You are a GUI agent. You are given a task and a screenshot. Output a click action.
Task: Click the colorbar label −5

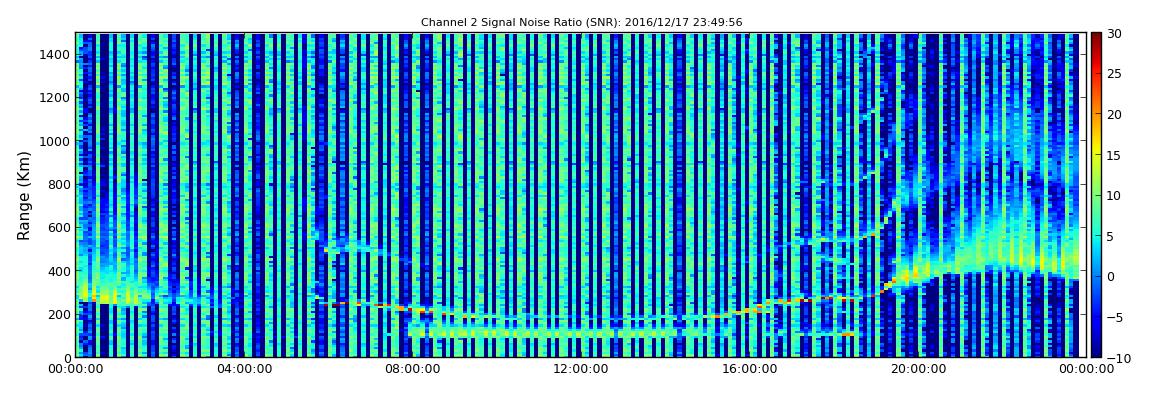[x=1115, y=318]
